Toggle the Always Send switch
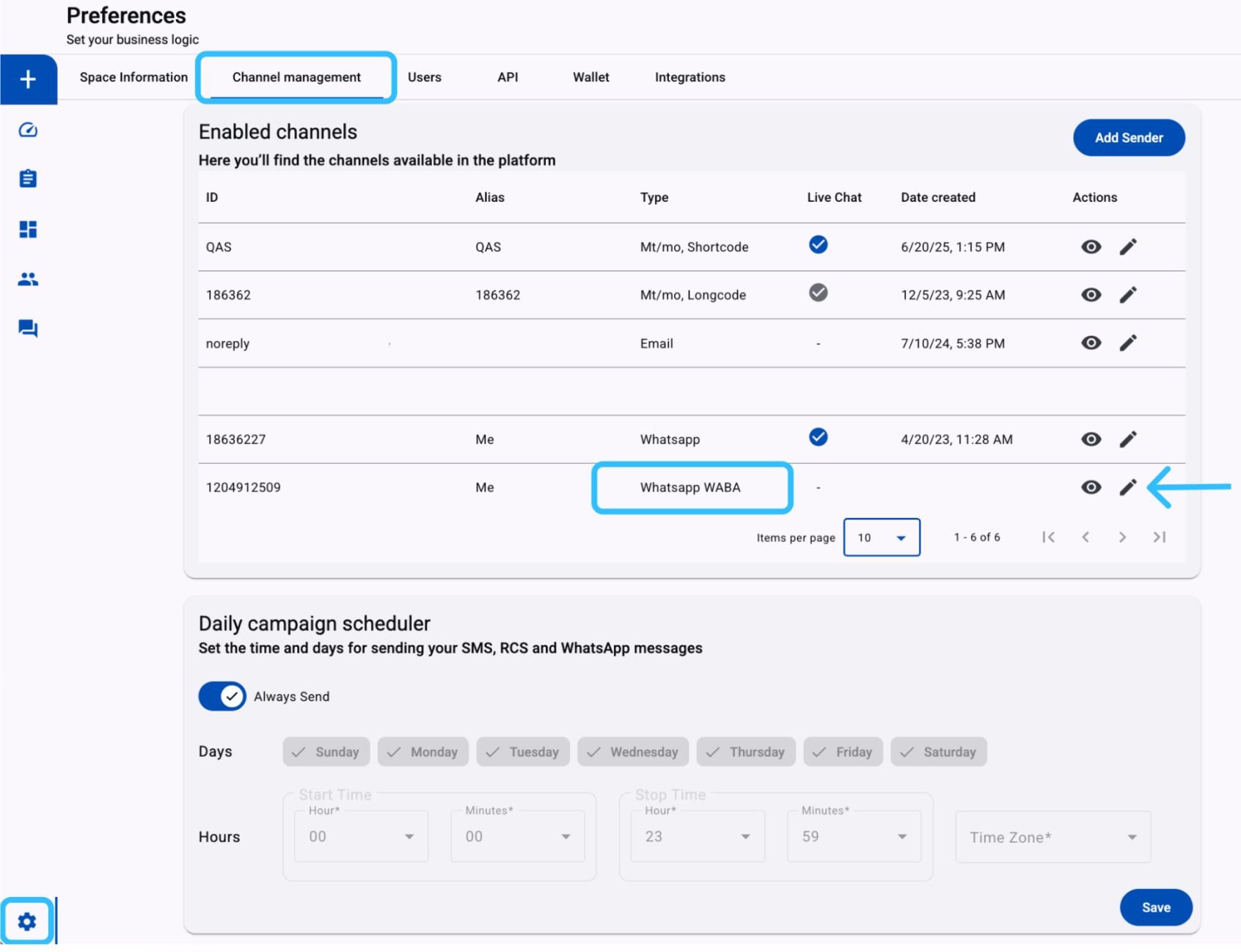This screenshot has width=1241, height=952. coord(222,696)
